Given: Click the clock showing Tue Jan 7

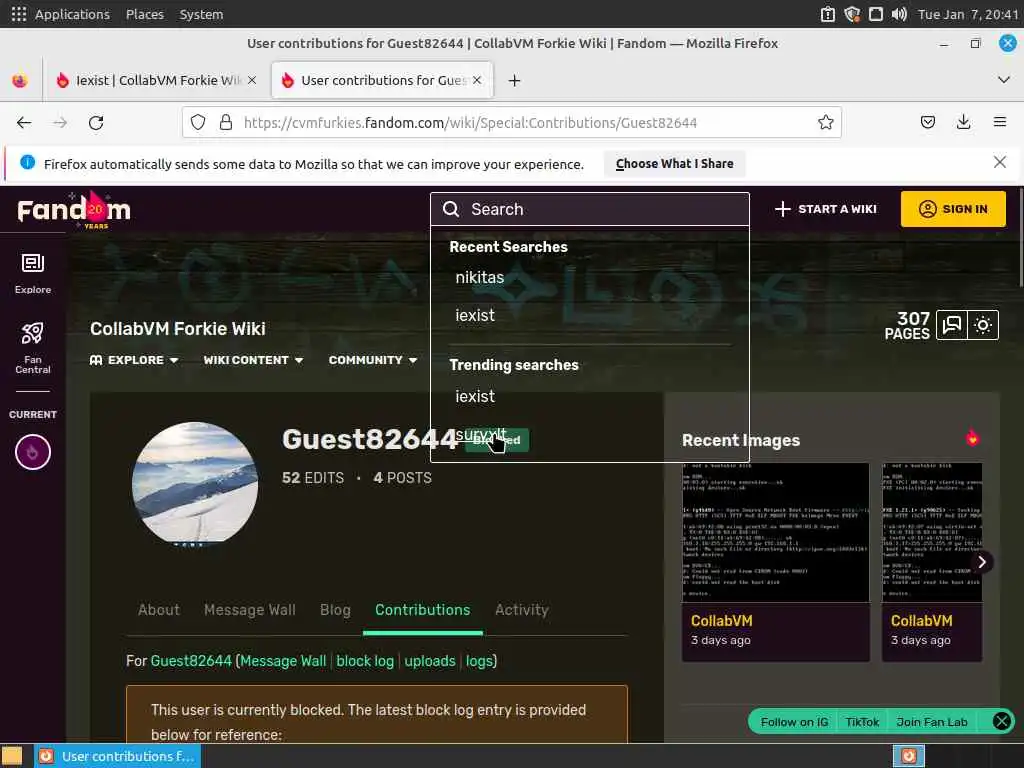Looking at the screenshot, I should click(x=968, y=14).
